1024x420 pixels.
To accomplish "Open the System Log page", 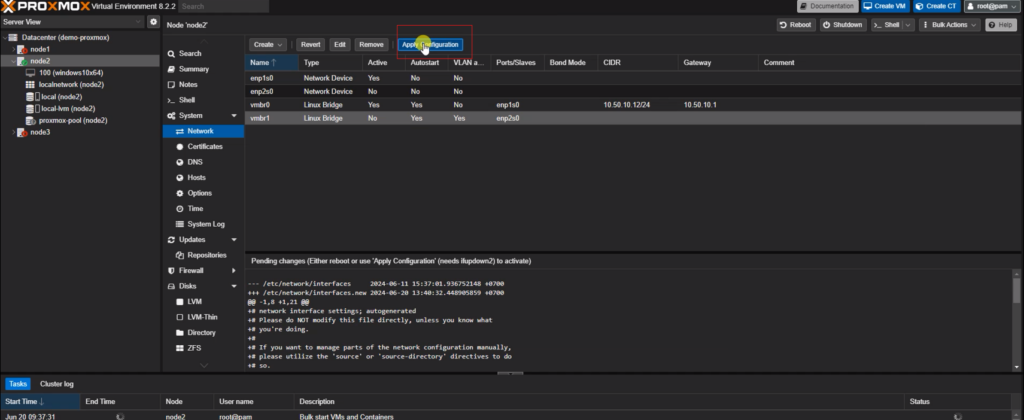I will (x=205, y=224).
